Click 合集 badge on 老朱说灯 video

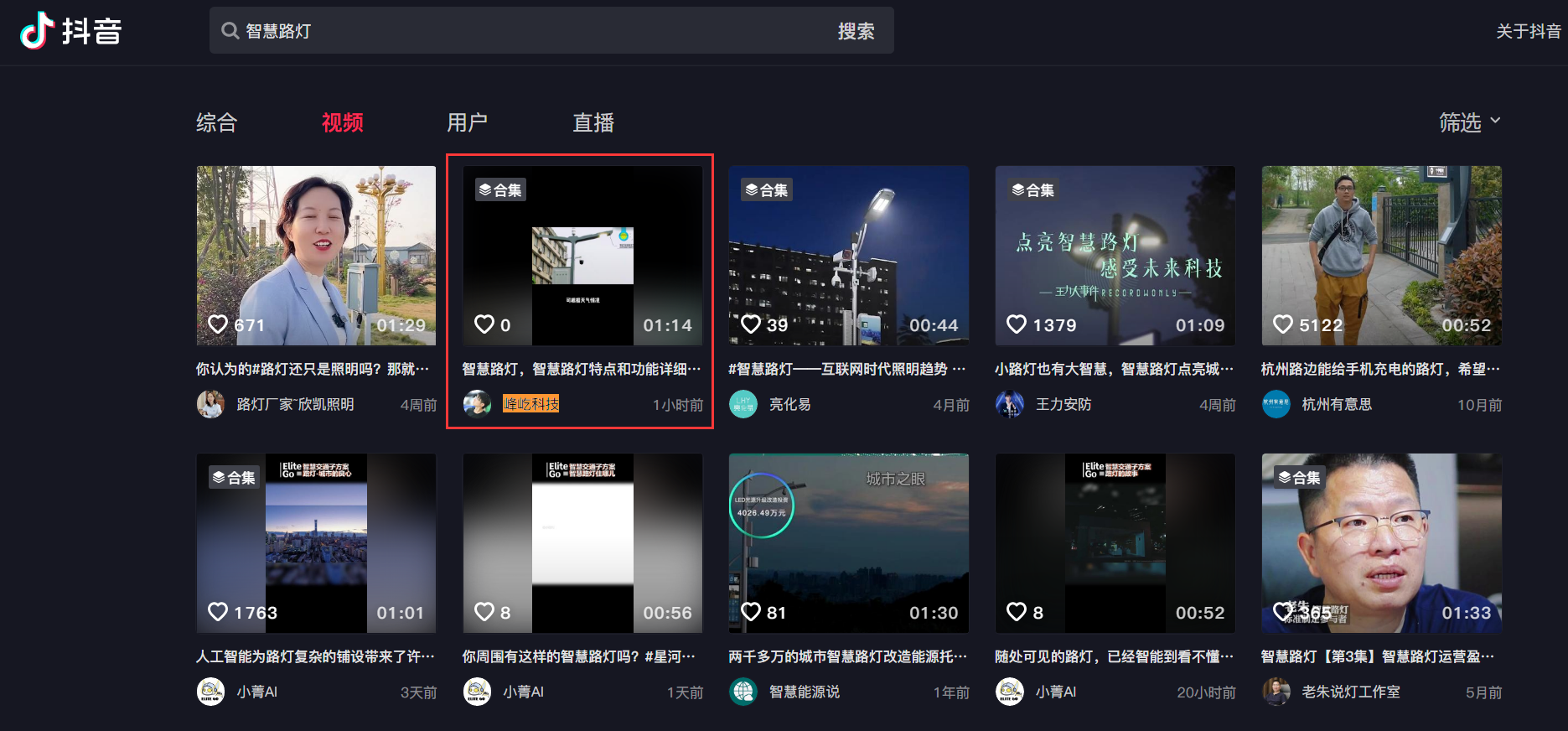(1300, 478)
